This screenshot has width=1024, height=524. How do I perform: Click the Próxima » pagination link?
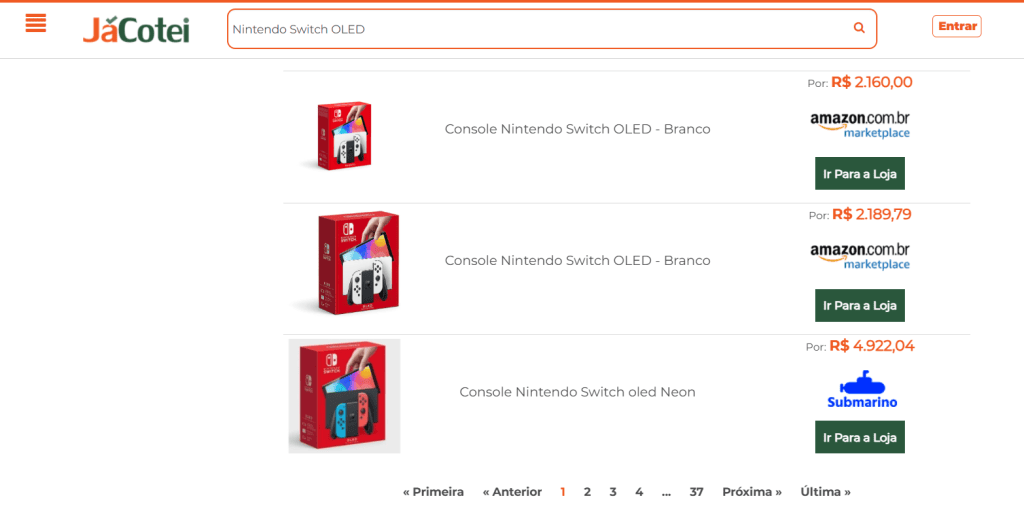coord(752,492)
